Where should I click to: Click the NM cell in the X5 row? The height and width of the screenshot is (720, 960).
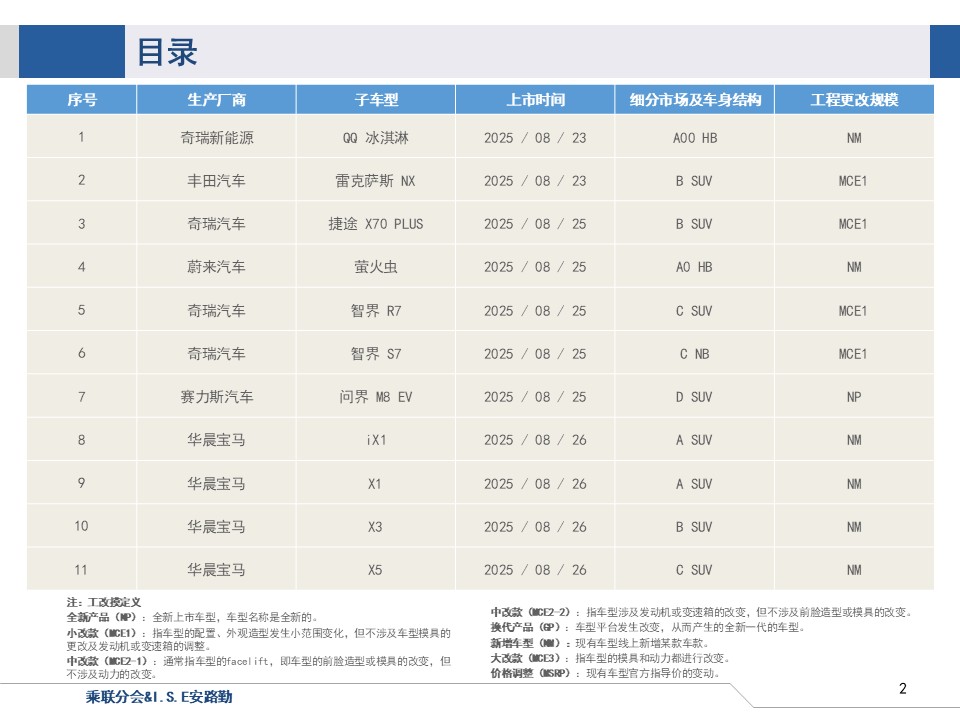(854, 570)
